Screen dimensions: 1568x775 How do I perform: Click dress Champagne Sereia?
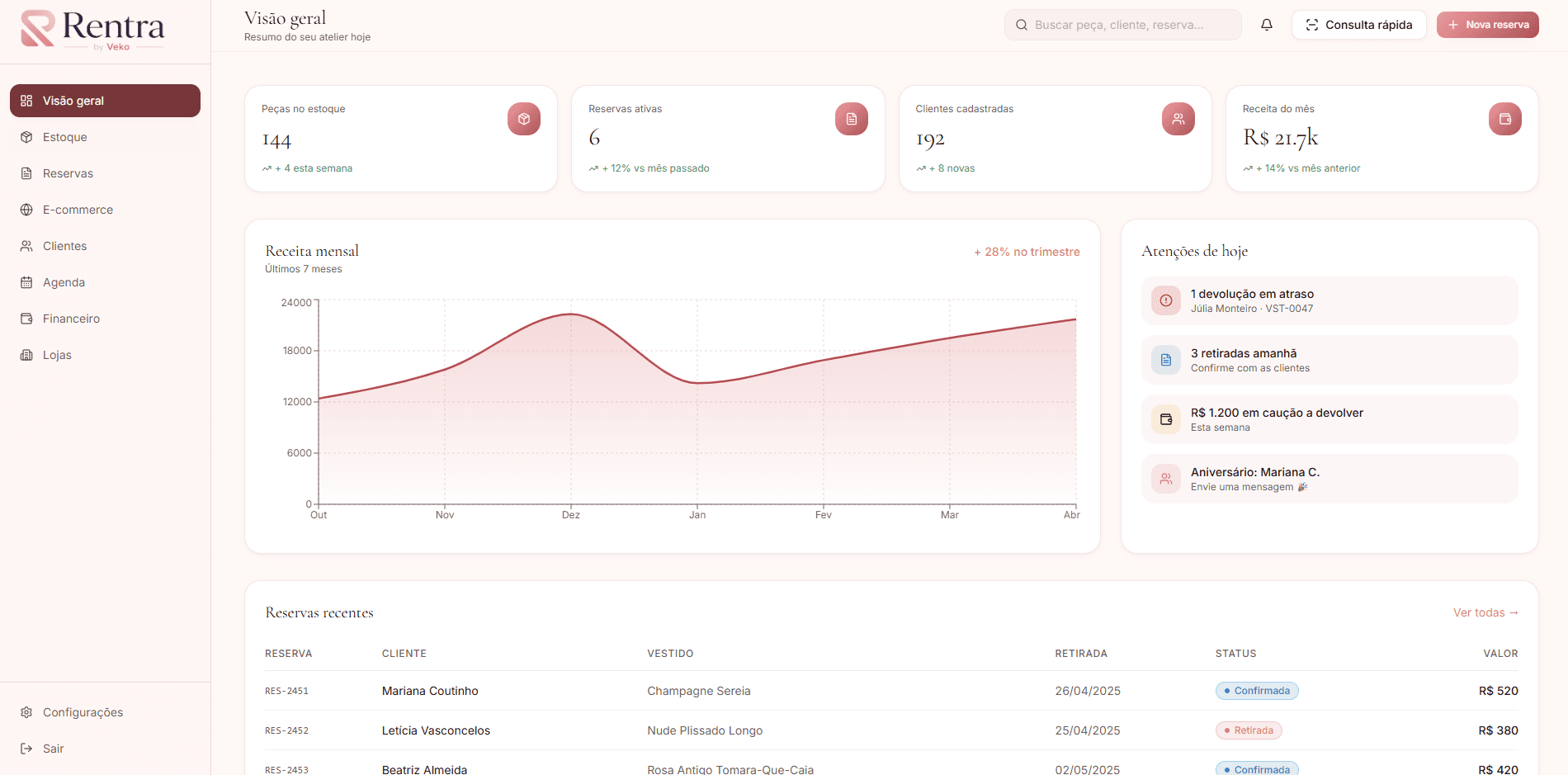(x=699, y=691)
